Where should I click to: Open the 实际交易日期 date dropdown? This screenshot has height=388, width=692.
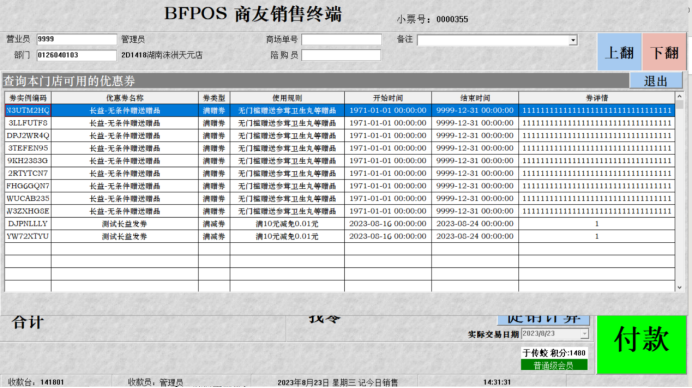(x=584, y=334)
